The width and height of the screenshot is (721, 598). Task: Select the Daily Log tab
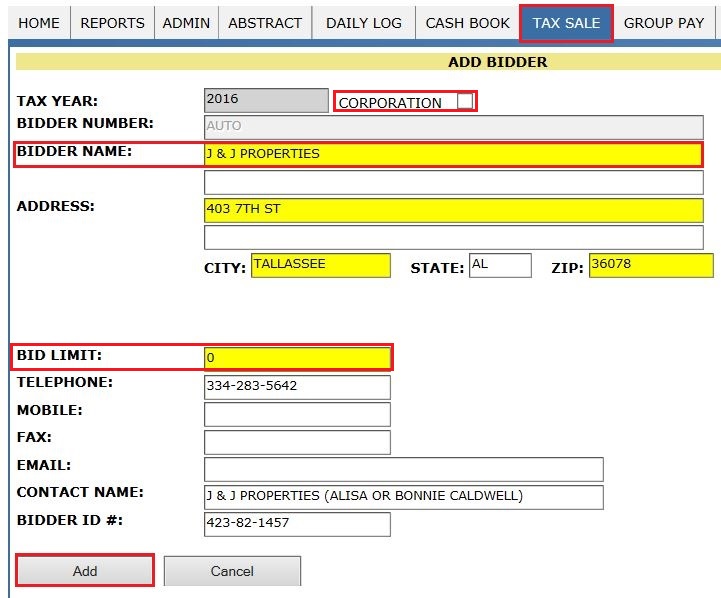tap(363, 22)
